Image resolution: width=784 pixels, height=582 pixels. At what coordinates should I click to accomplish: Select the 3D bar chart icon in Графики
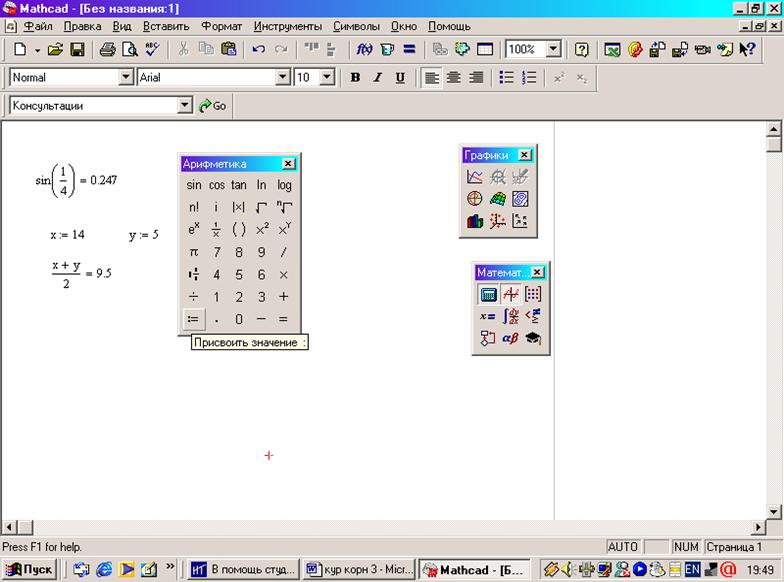tap(475, 221)
